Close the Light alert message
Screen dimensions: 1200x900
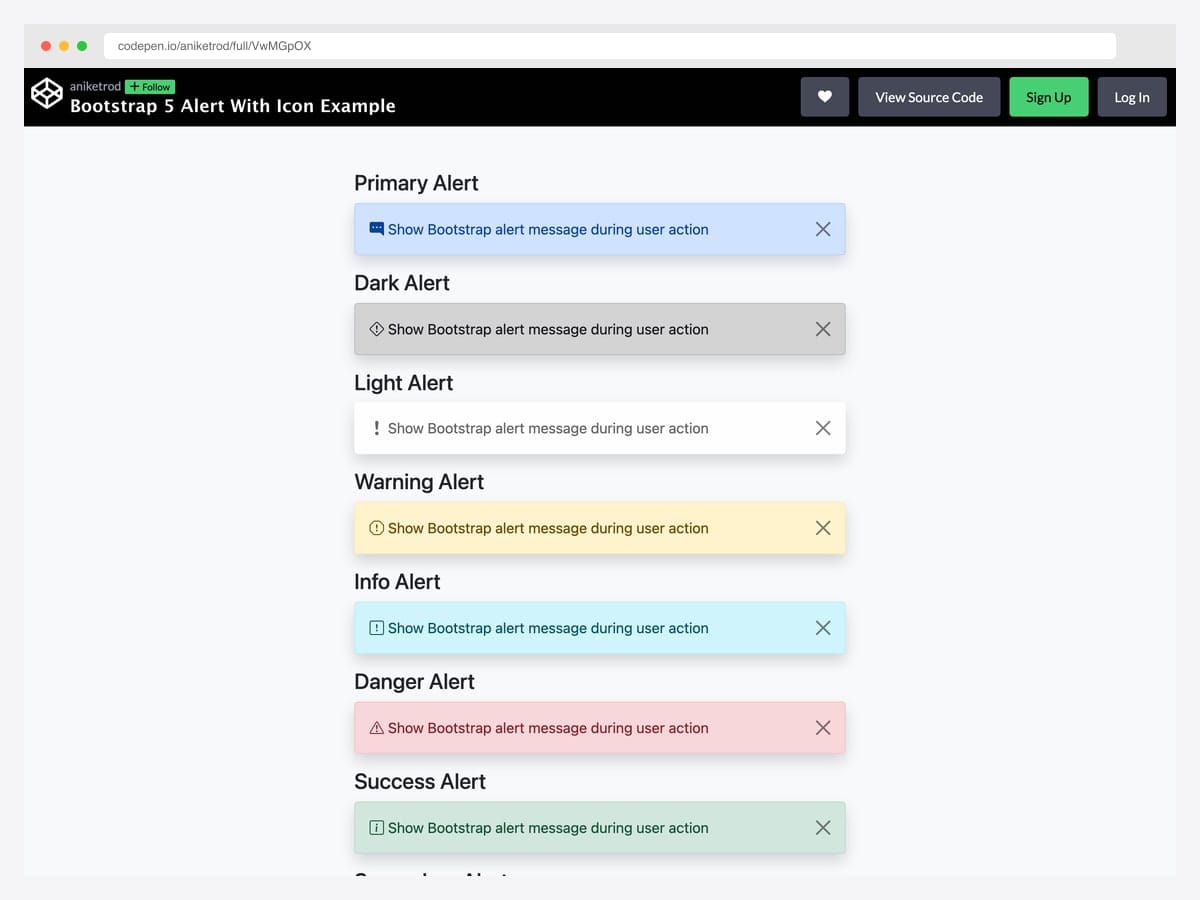click(x=823, y=428)
